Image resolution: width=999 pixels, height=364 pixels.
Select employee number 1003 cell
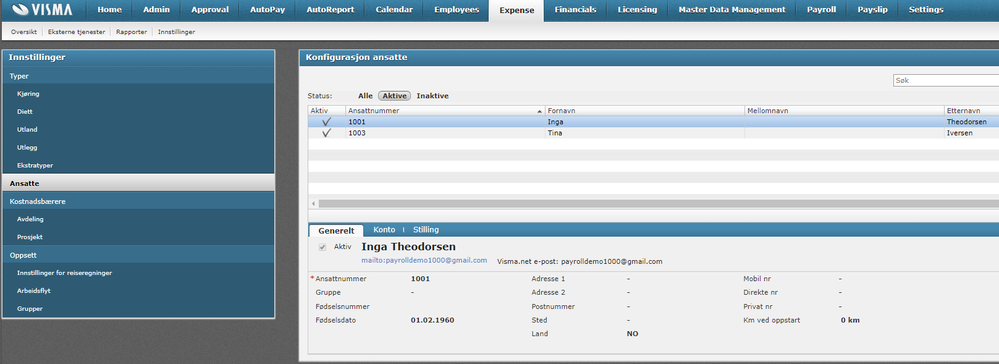coord(445,133)
